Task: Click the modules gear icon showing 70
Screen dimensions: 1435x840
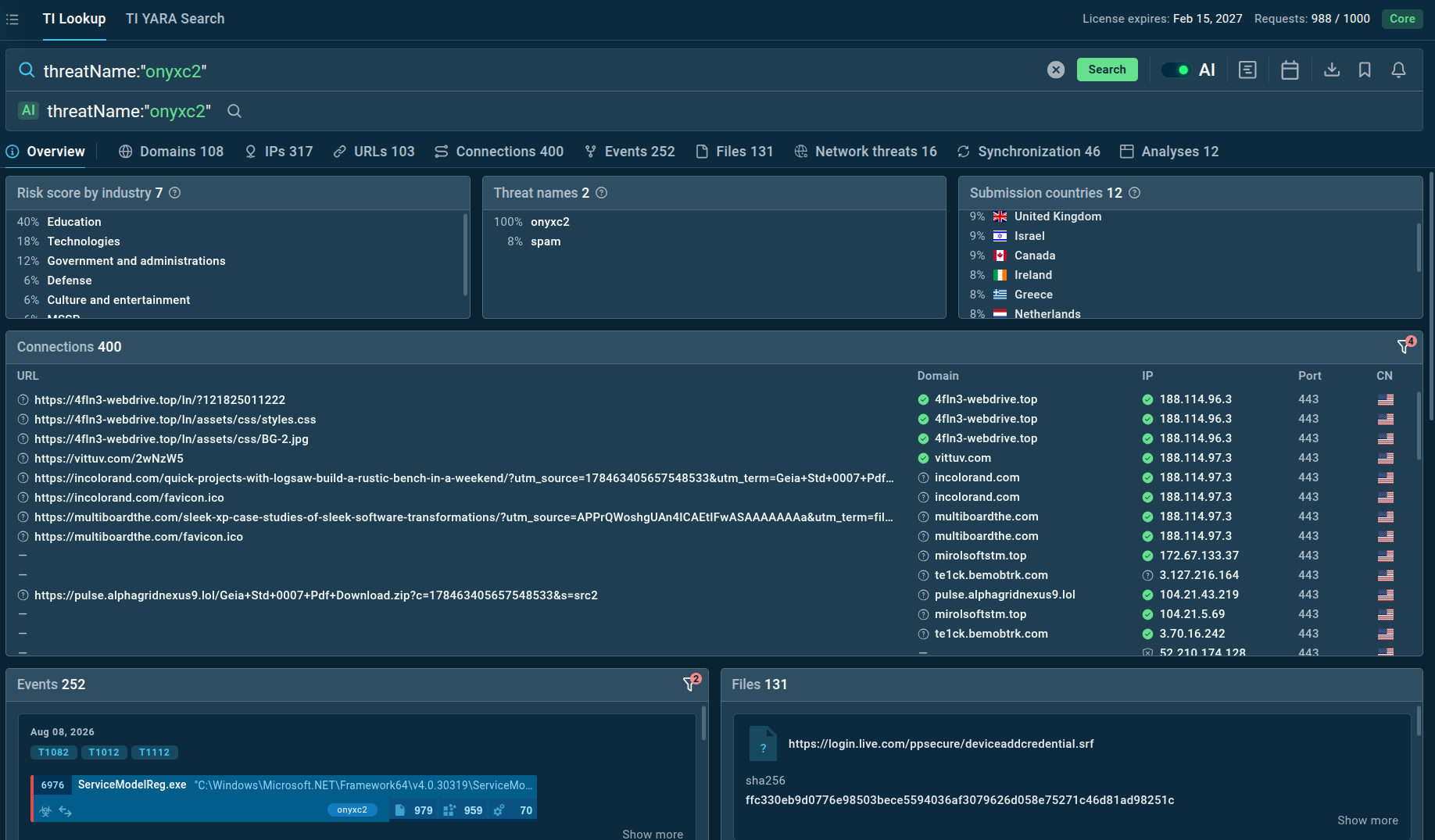Action: tap(499, 810)
